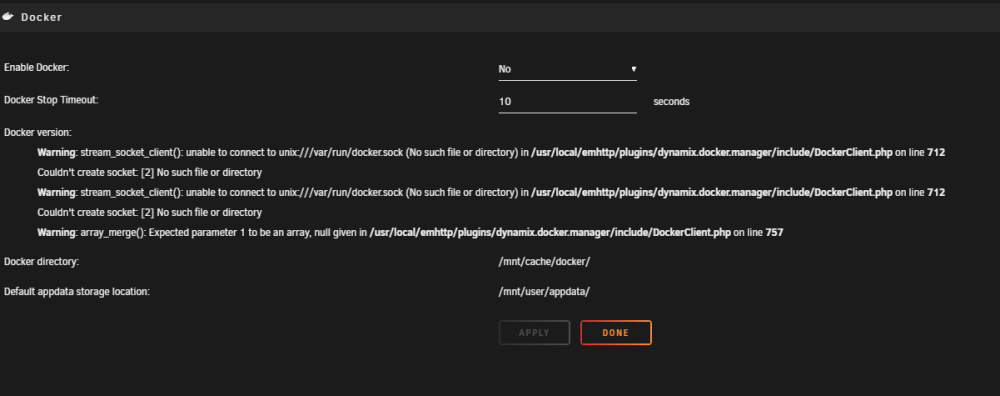This screenshot has height=396, width=1000.
Task: Click the 'Docker Stop Timeout:' label
Action: tap(51, 99)
